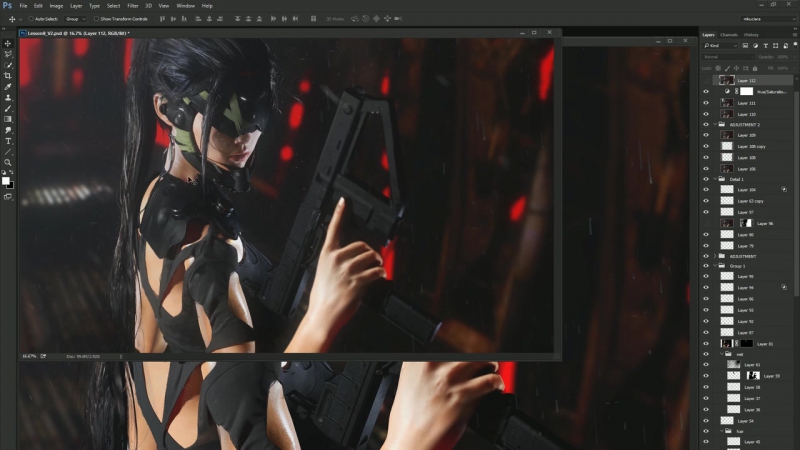800x450 pixels.
Task: Hide ADJUSTMENT 2 group with eye icon
Action: pyautogui.click(x=706, y=124)
